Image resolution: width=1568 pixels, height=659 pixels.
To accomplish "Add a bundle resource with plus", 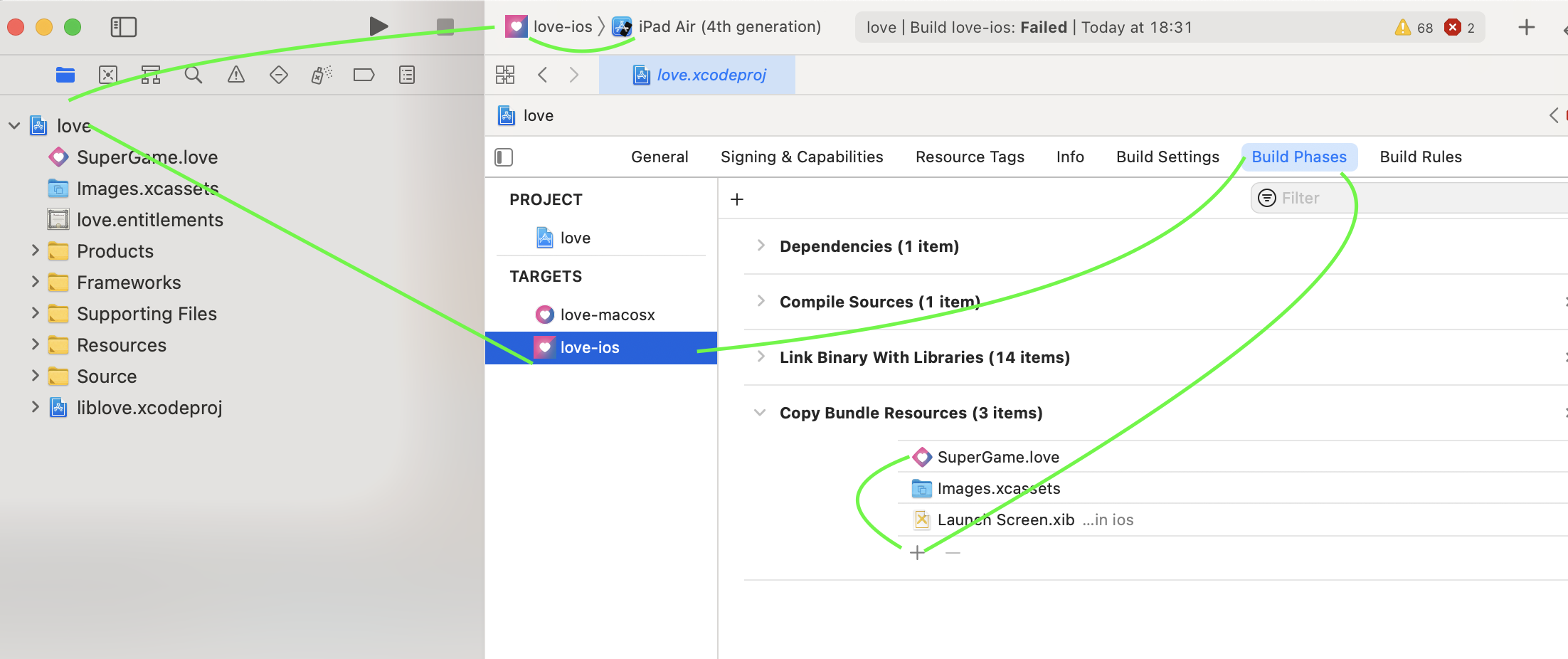I will tap(918, 552).
